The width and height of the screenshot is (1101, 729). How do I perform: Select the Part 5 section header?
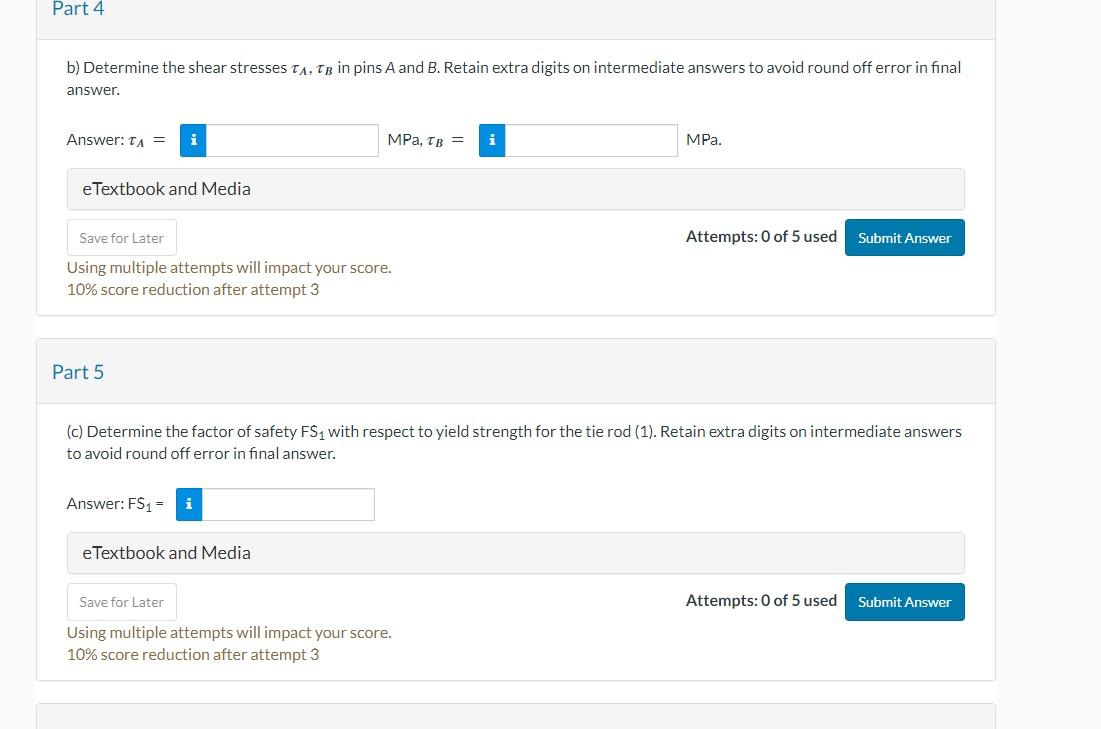pyautogui.click(x=78, y=371)
